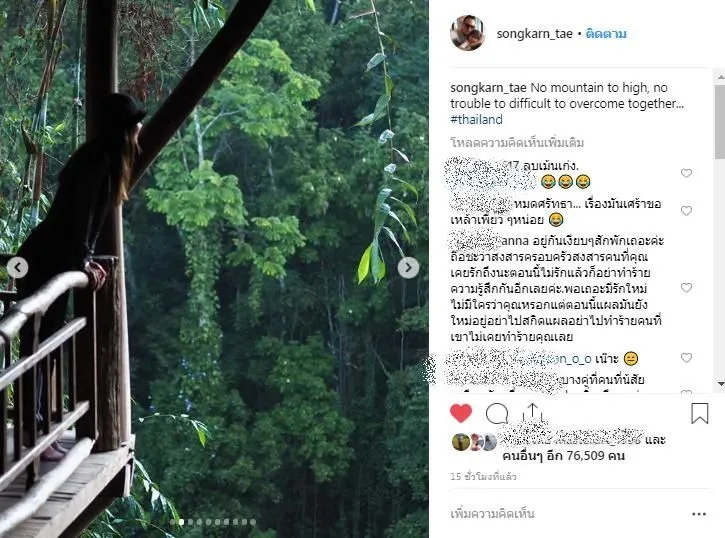Share the post via share icon
The image size is (725, 538).
(x=532, y=413)
